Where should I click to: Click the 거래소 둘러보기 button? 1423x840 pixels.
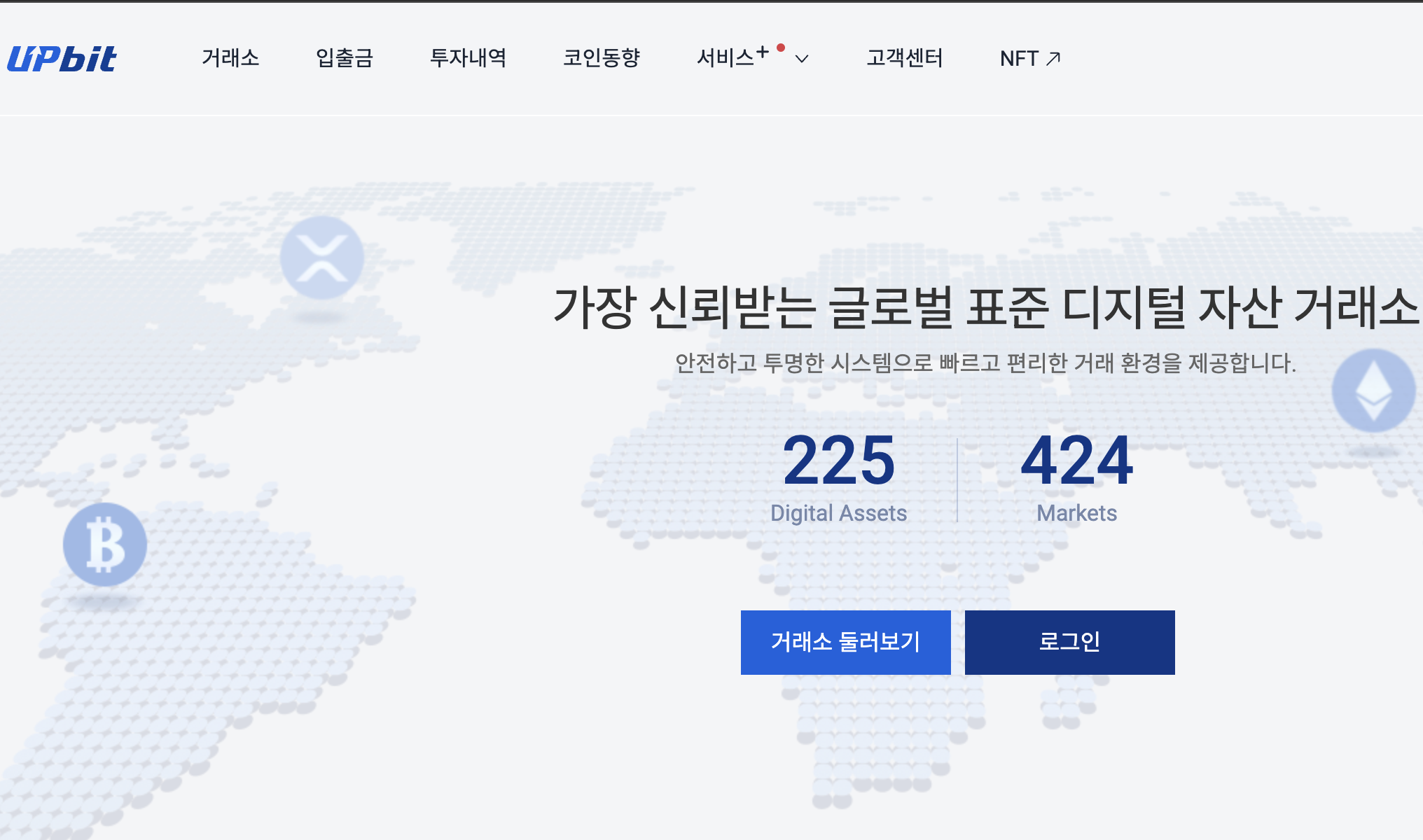coord(846,642)
